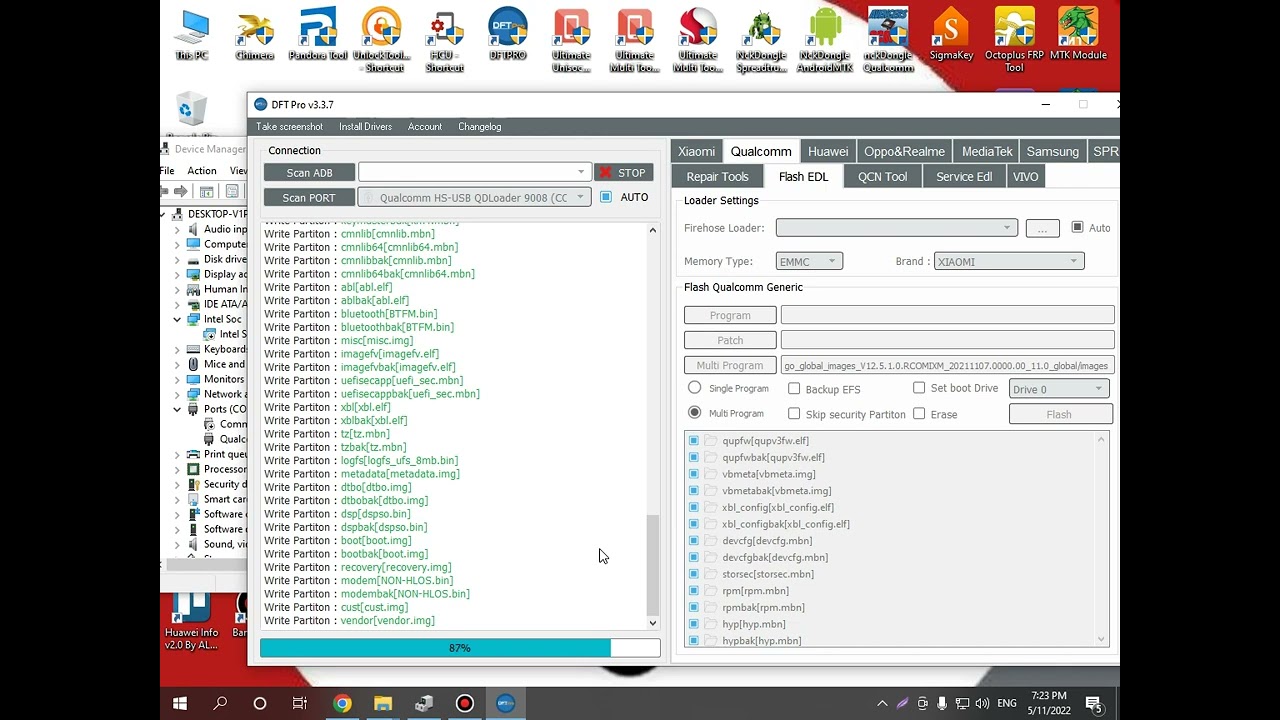Enable the Backup EFS checkbox
Viewport: 1280px width, 720px height.
(794, 389)
